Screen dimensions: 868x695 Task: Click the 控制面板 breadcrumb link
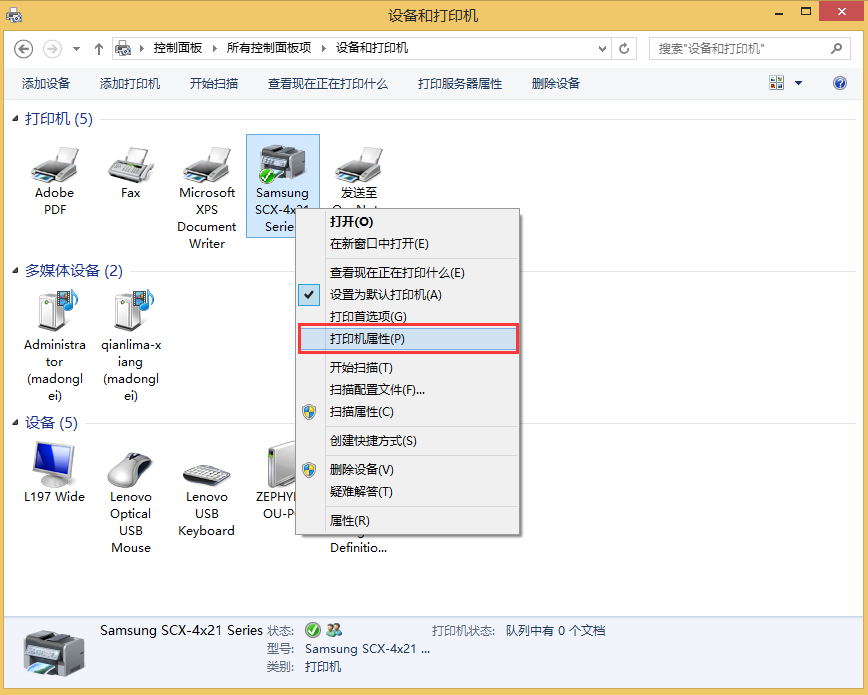(178, 48)
